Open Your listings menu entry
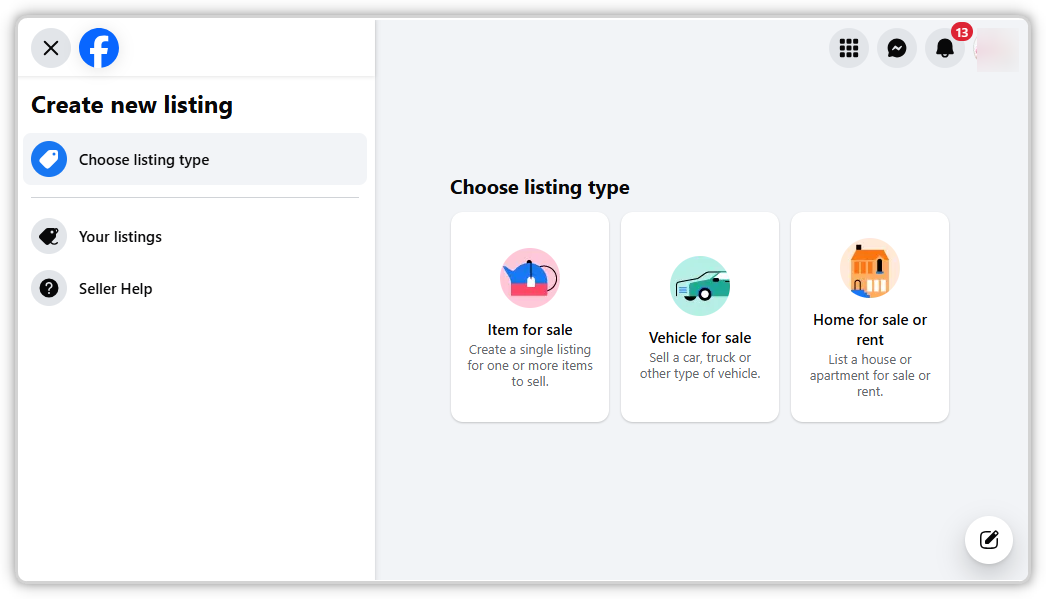Image resolution: width=1046 pixels, height=599 pixels. (120, 237)
